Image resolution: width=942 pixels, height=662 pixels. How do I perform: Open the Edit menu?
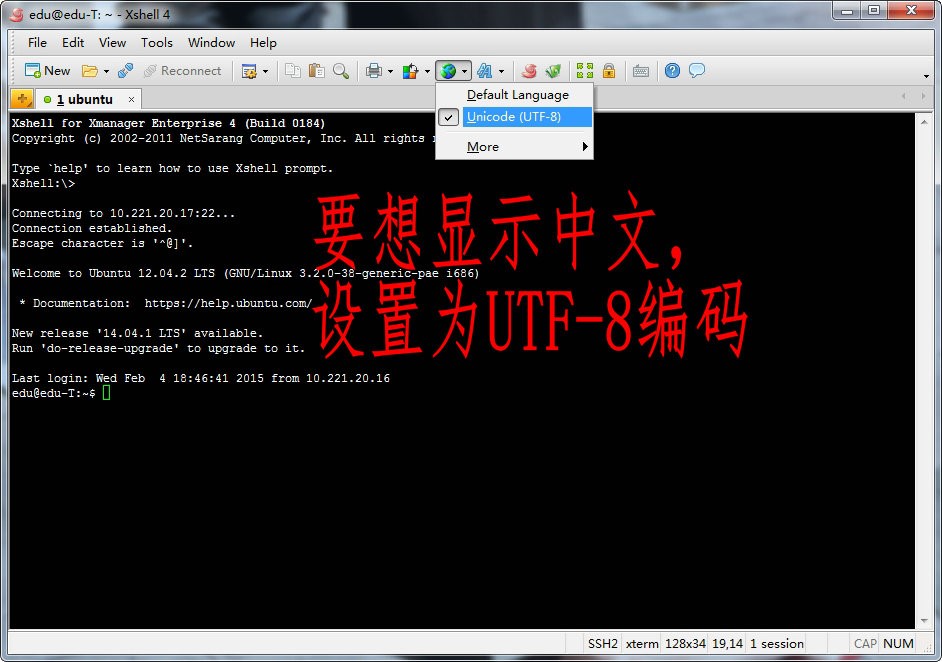[x=73, y=43]
